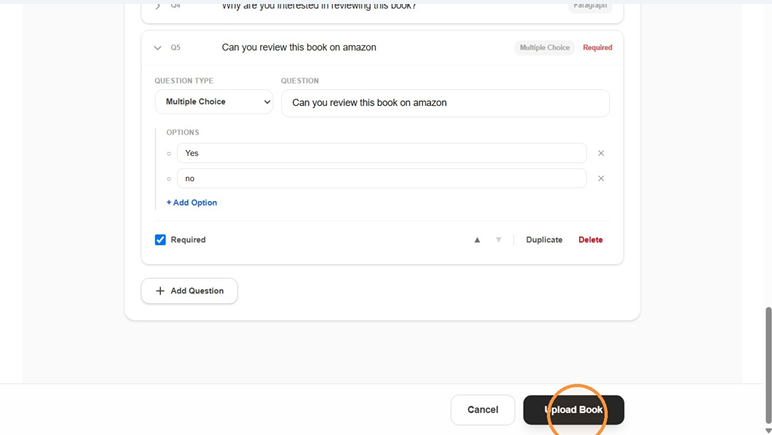
Task: Select the Yes radio bullet
Action: click(169, 154)
